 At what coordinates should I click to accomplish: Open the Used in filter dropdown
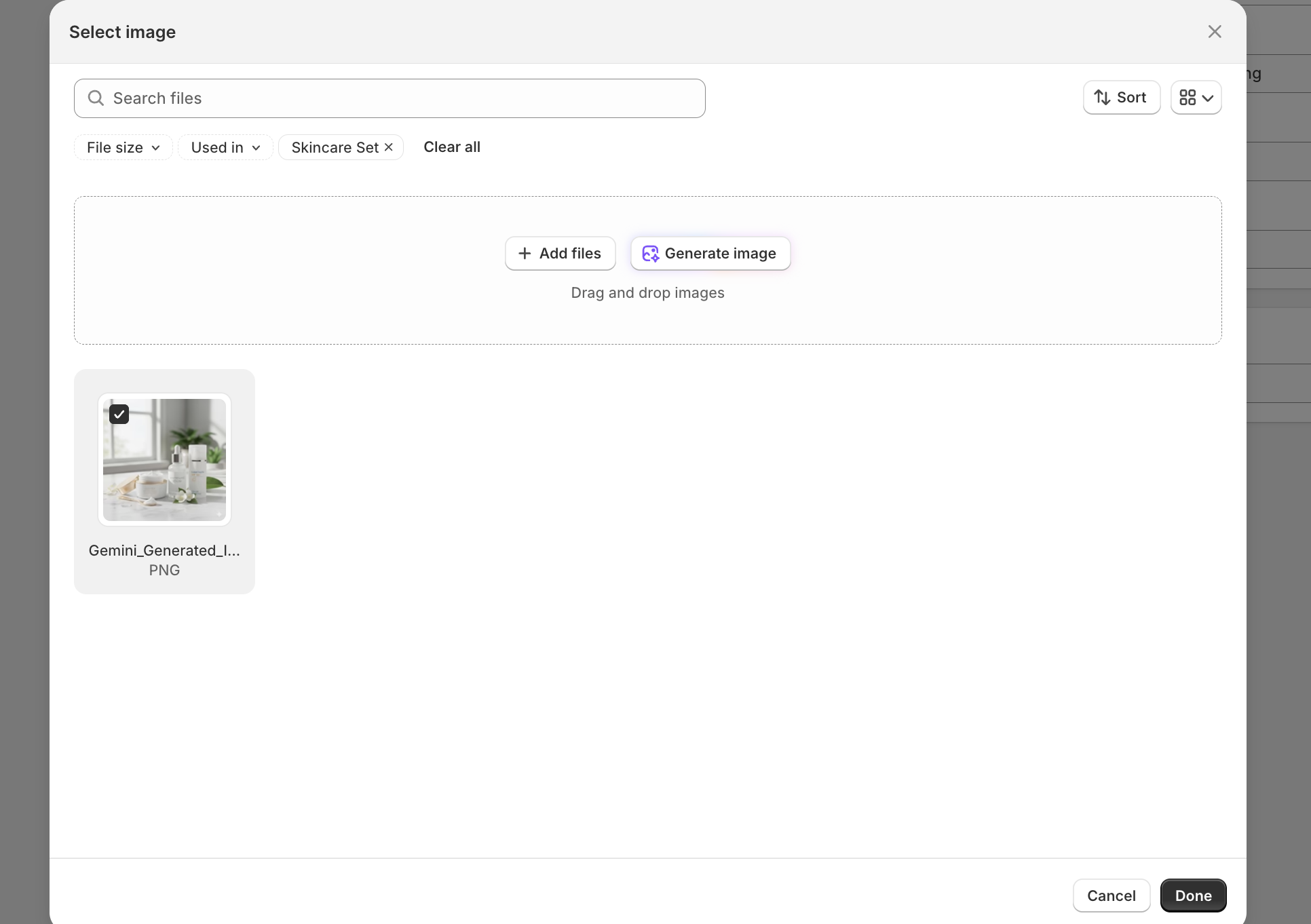coord(225,147)
